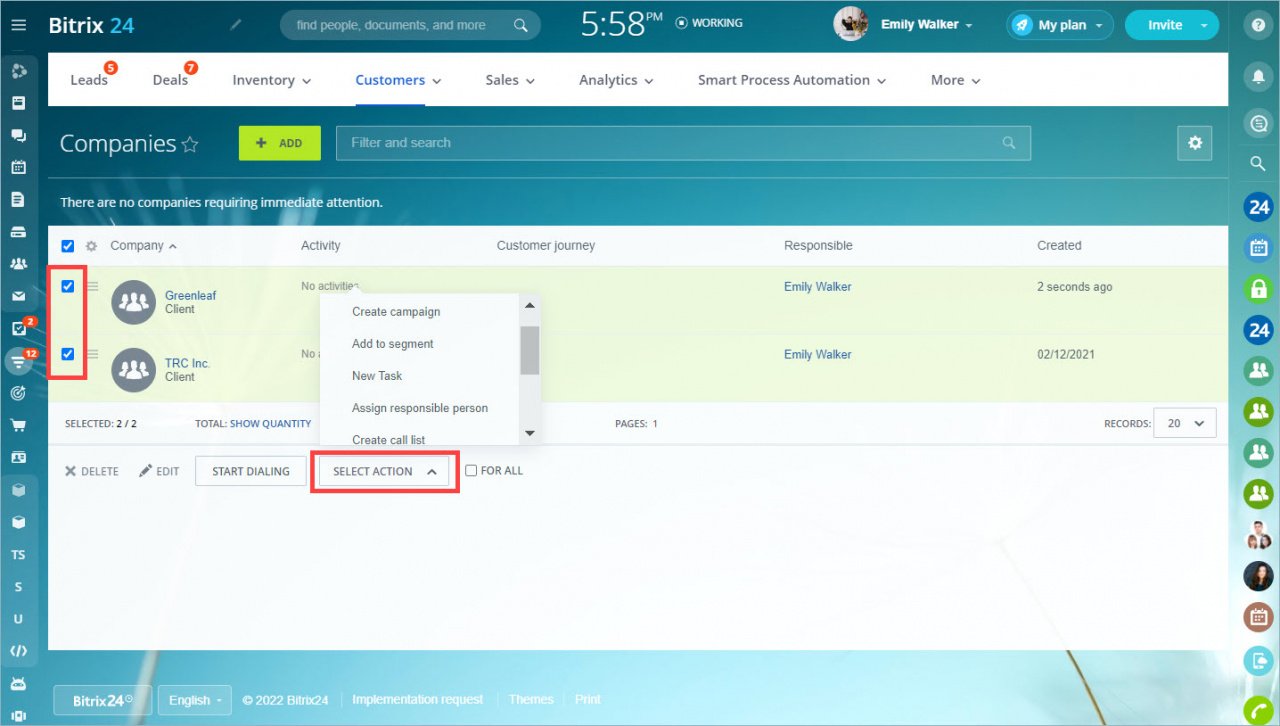Click the column settings gear in table header
The image size is (1280, 726).
(x=91, y=246)
